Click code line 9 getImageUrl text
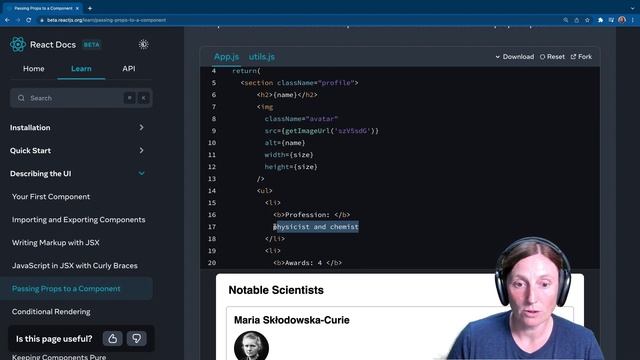Image resolution: width=640 pixels, height=360 pixels. coord(322,131)
